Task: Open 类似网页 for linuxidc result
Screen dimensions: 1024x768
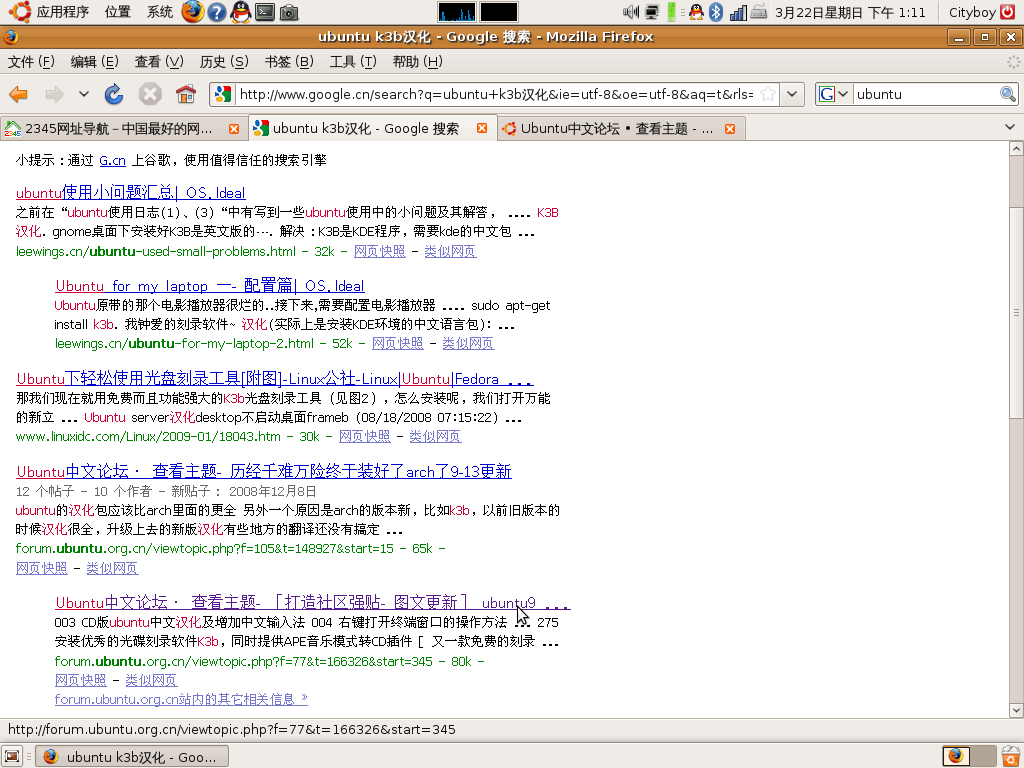Action: pyautogui.click(x=435, y=436)
